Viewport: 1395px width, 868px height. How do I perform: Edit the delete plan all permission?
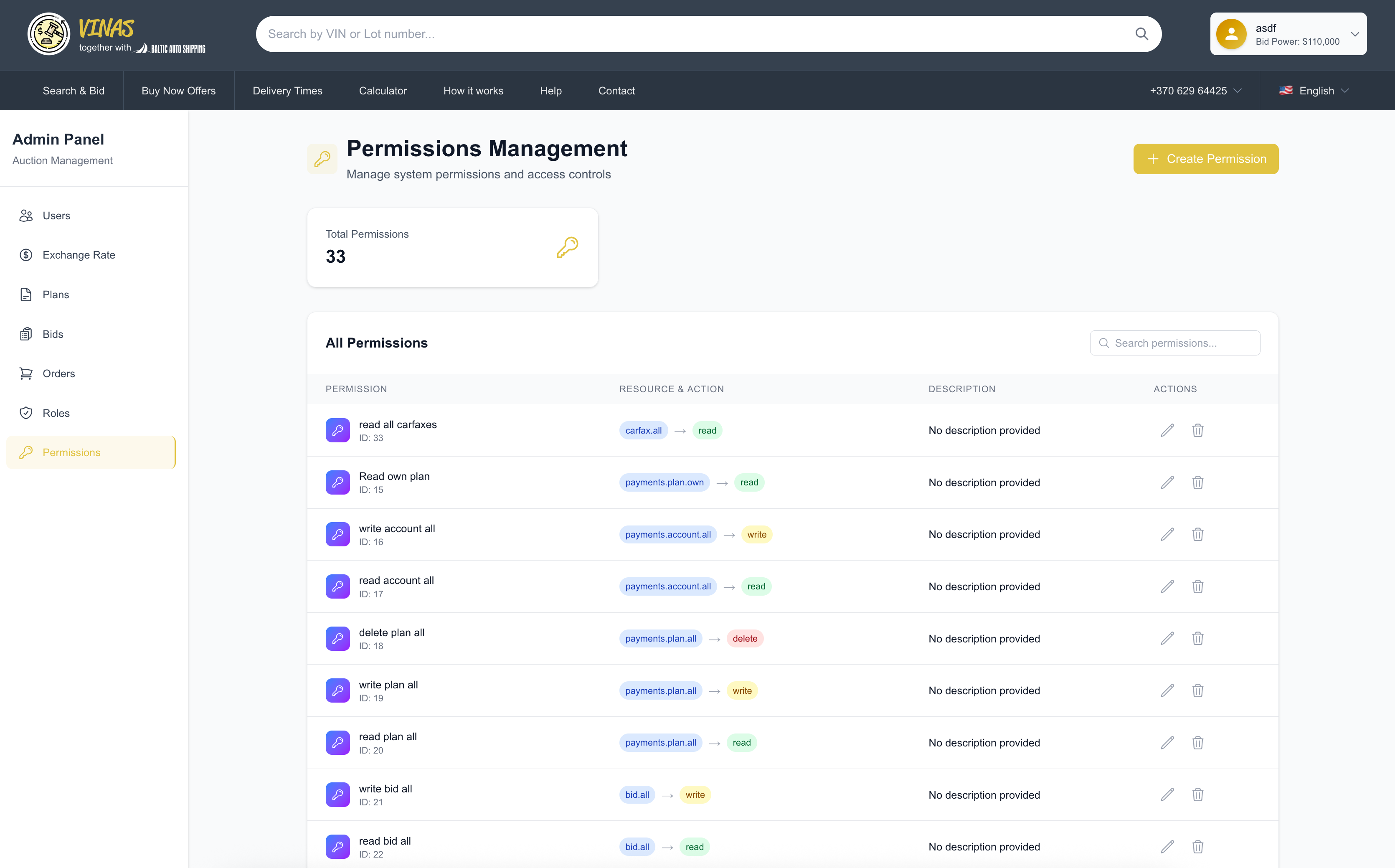coord(1167,638)
